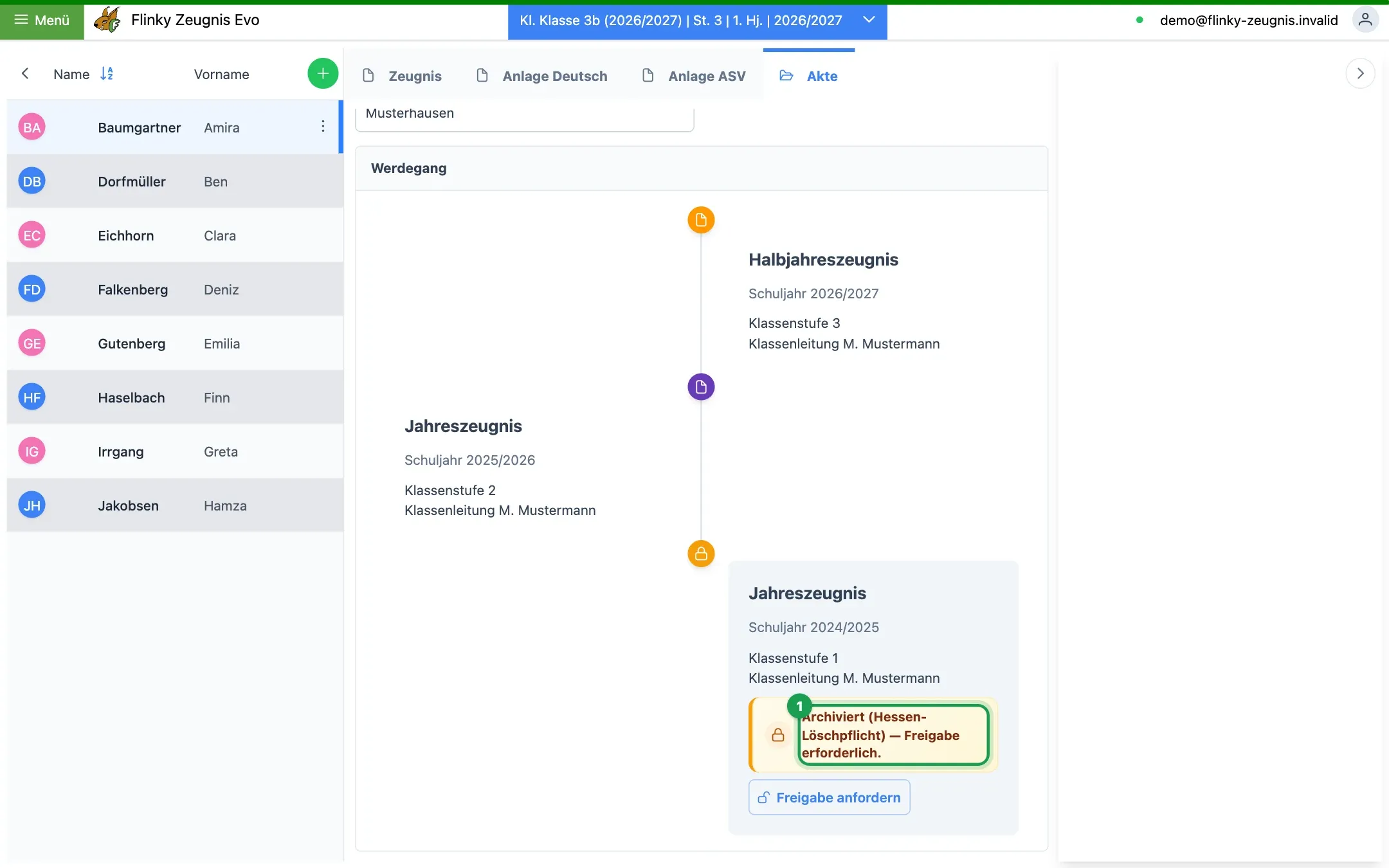Click the JH avatar for Jakobsen
The image size is (1389, 868).
pyautogui.click(x=32, y=505)
